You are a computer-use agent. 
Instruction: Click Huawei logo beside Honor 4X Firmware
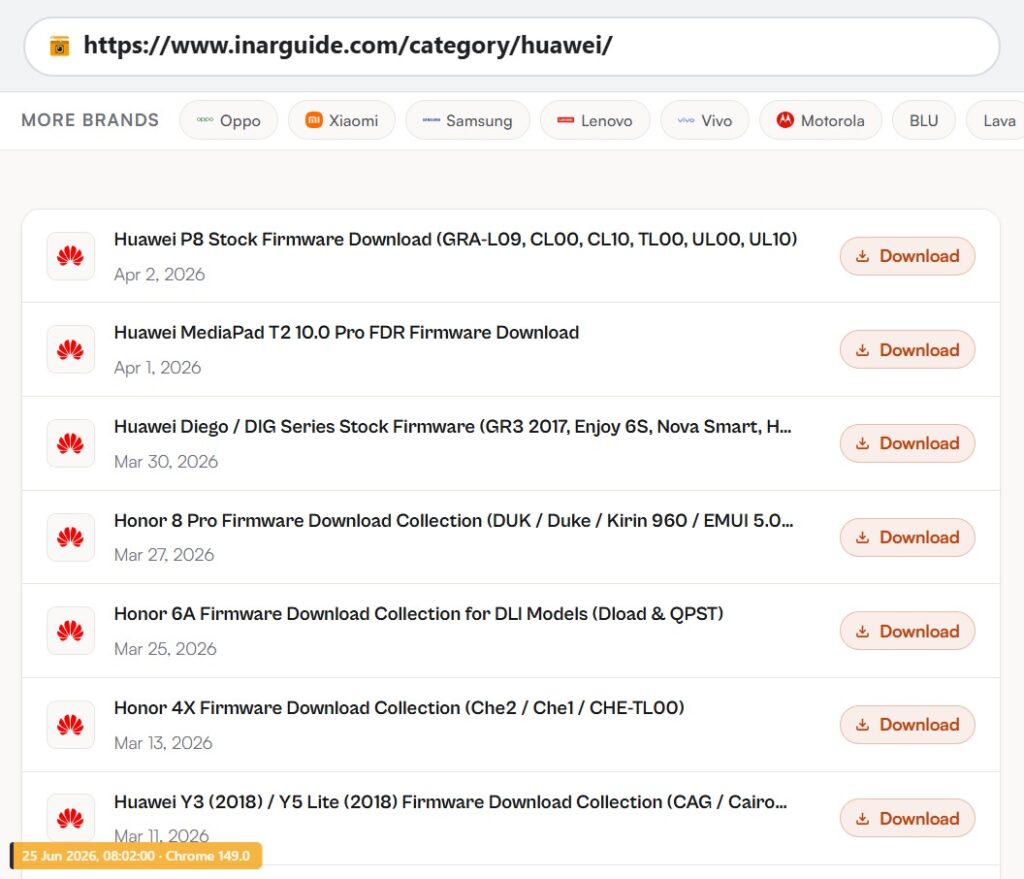(71, 724)
